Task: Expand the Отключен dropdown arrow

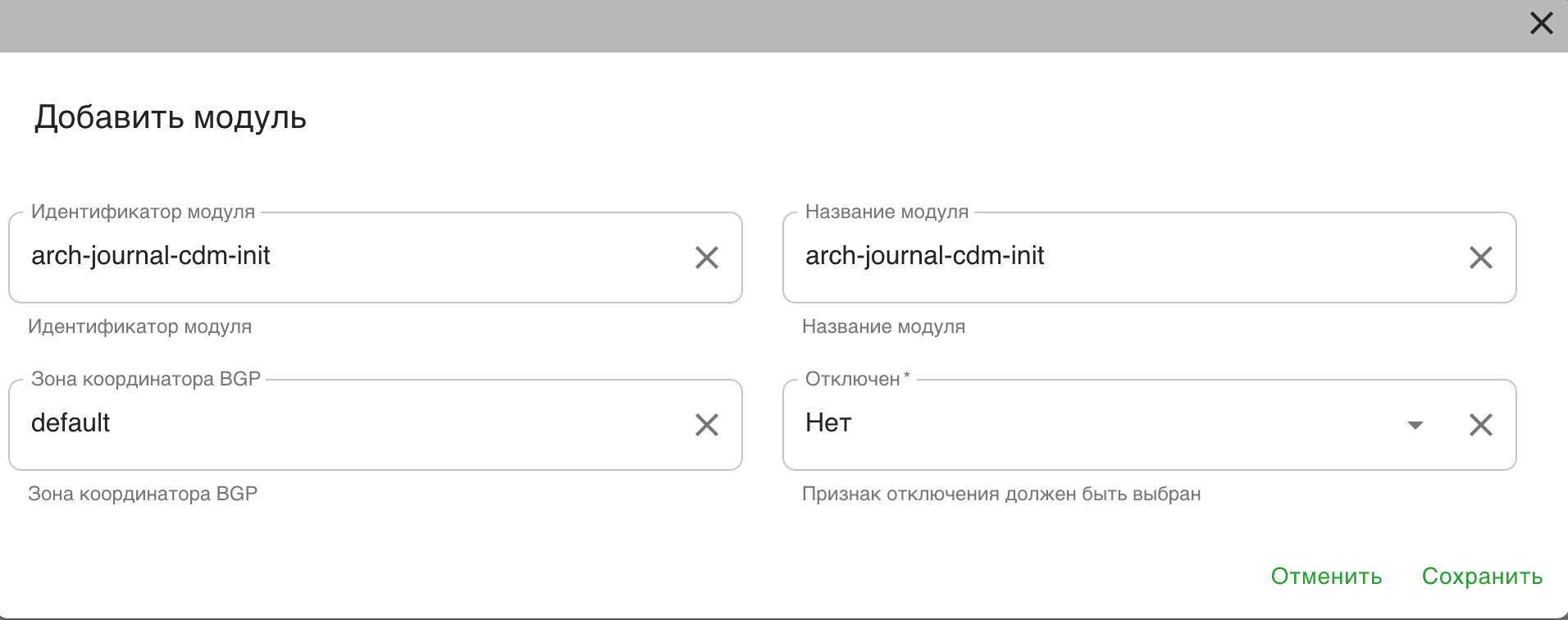Action: [x=1414, y=425]
